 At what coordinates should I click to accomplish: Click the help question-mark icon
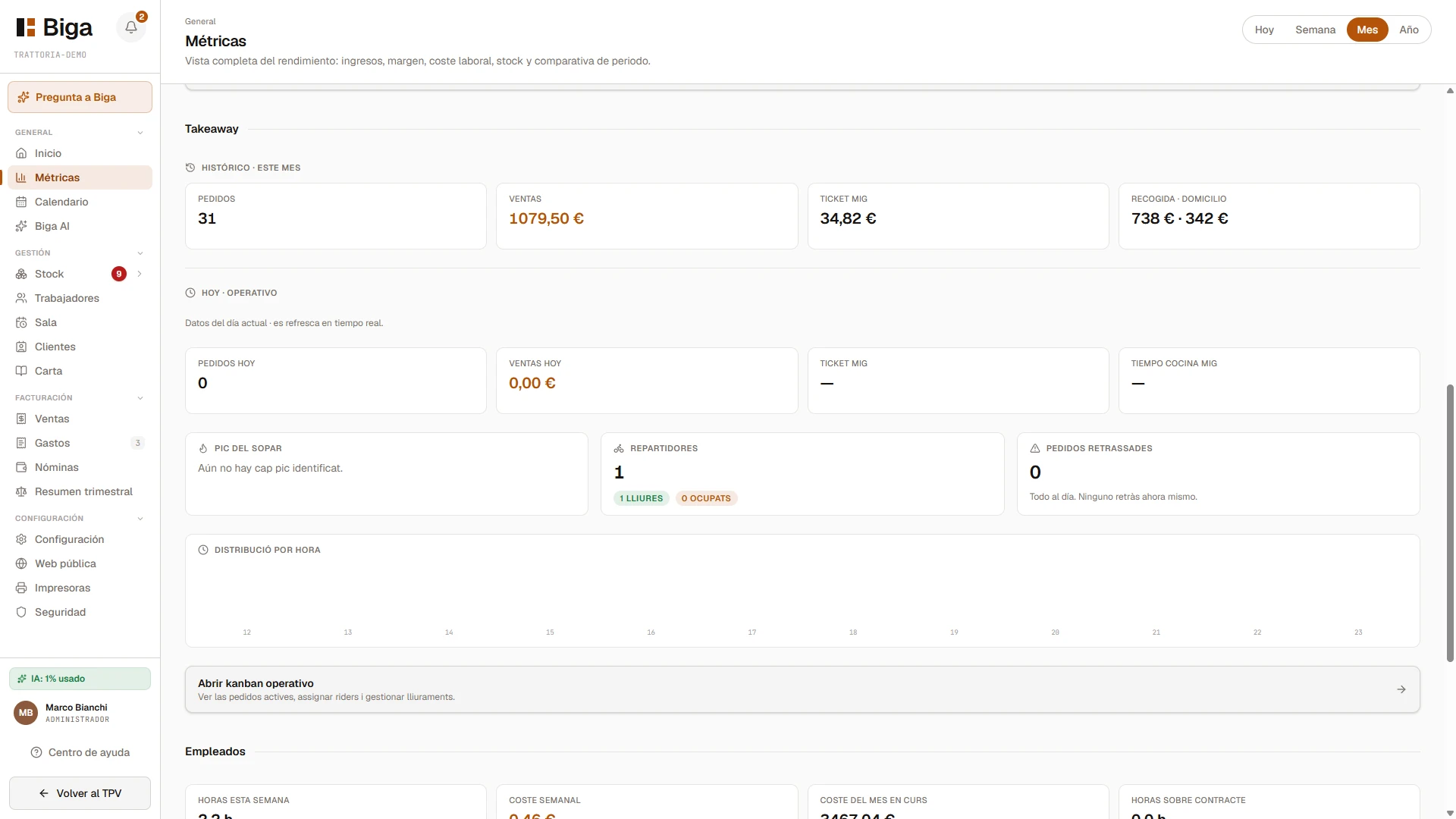coord(36,752)
